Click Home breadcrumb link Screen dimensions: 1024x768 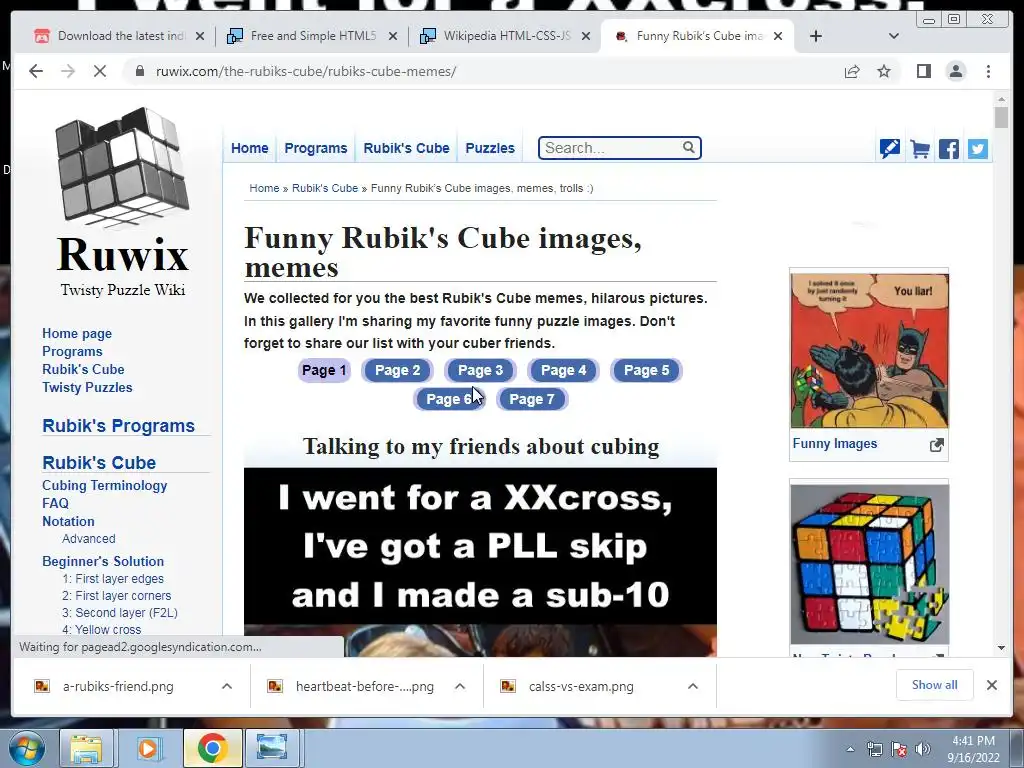(x=264, y=188)
